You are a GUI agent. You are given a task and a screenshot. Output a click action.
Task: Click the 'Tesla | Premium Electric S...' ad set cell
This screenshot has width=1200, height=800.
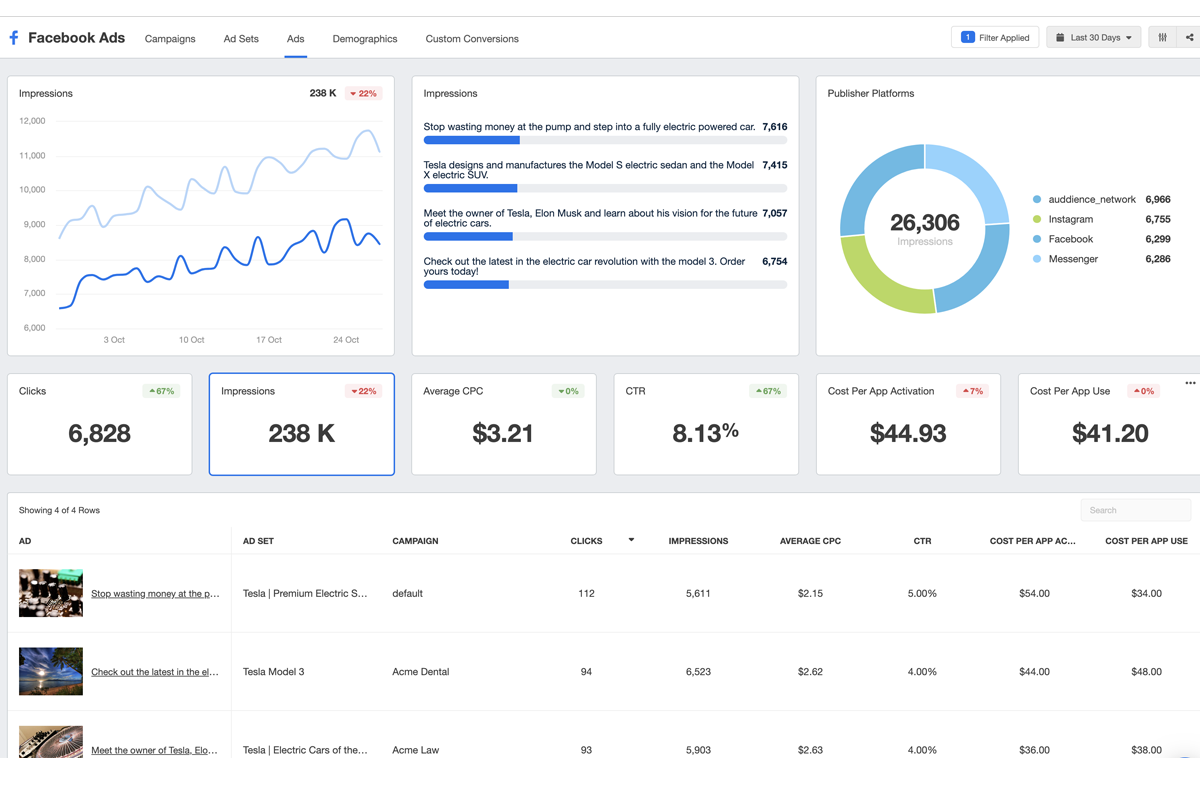coord(305,594)
